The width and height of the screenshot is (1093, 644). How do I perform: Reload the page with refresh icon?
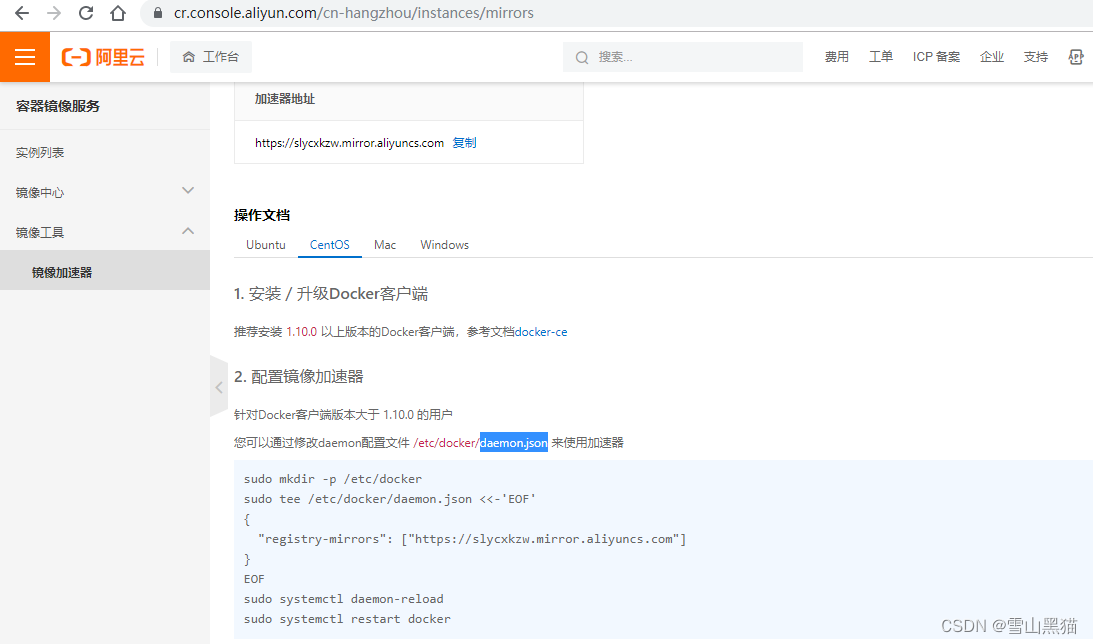coord(86,13)
